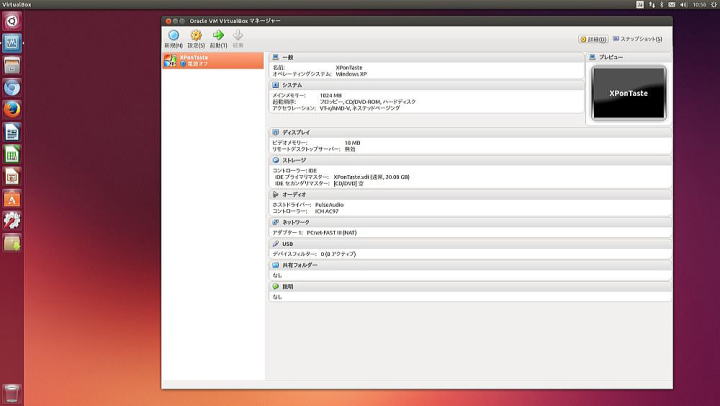Start the VM with 起動(T) green arrow
This screenshot has height=406, width=720.
click(219, 35)
